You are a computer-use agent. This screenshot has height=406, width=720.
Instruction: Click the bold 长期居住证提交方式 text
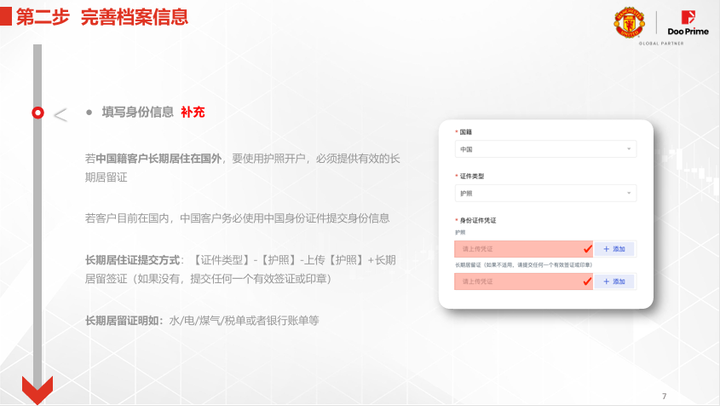coord(132,260)
